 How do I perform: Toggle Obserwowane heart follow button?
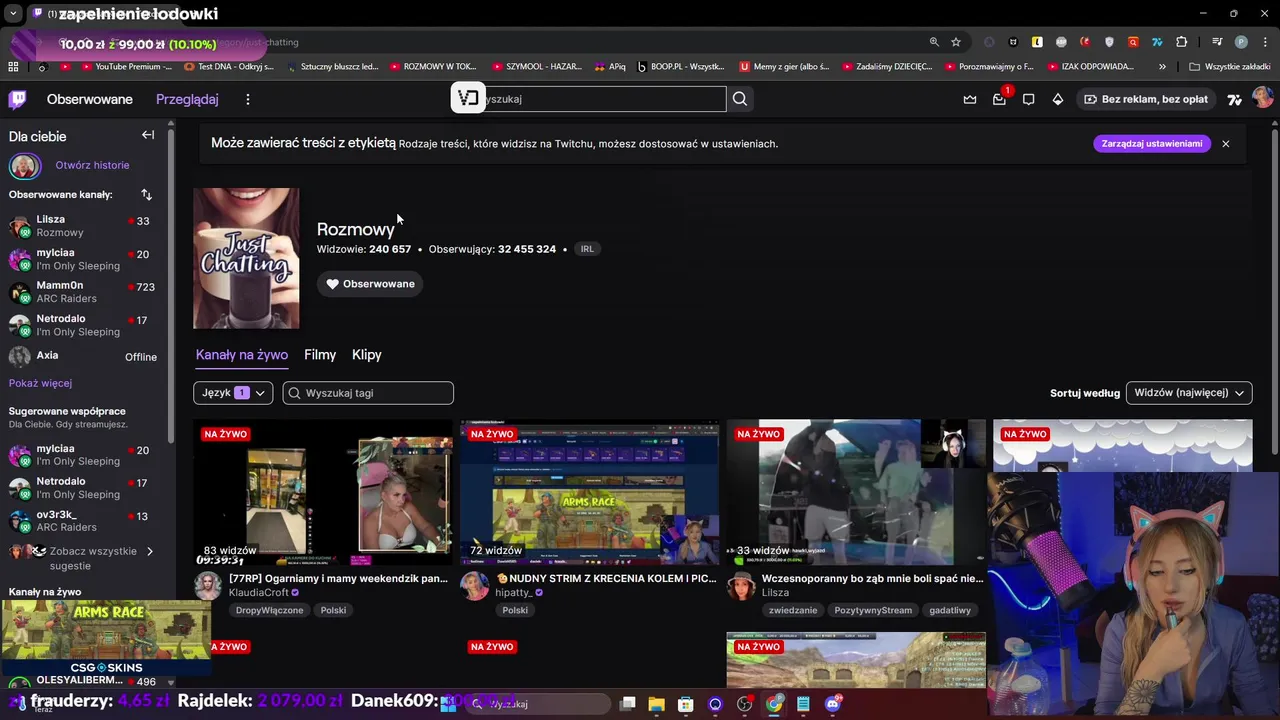point(370,284)
